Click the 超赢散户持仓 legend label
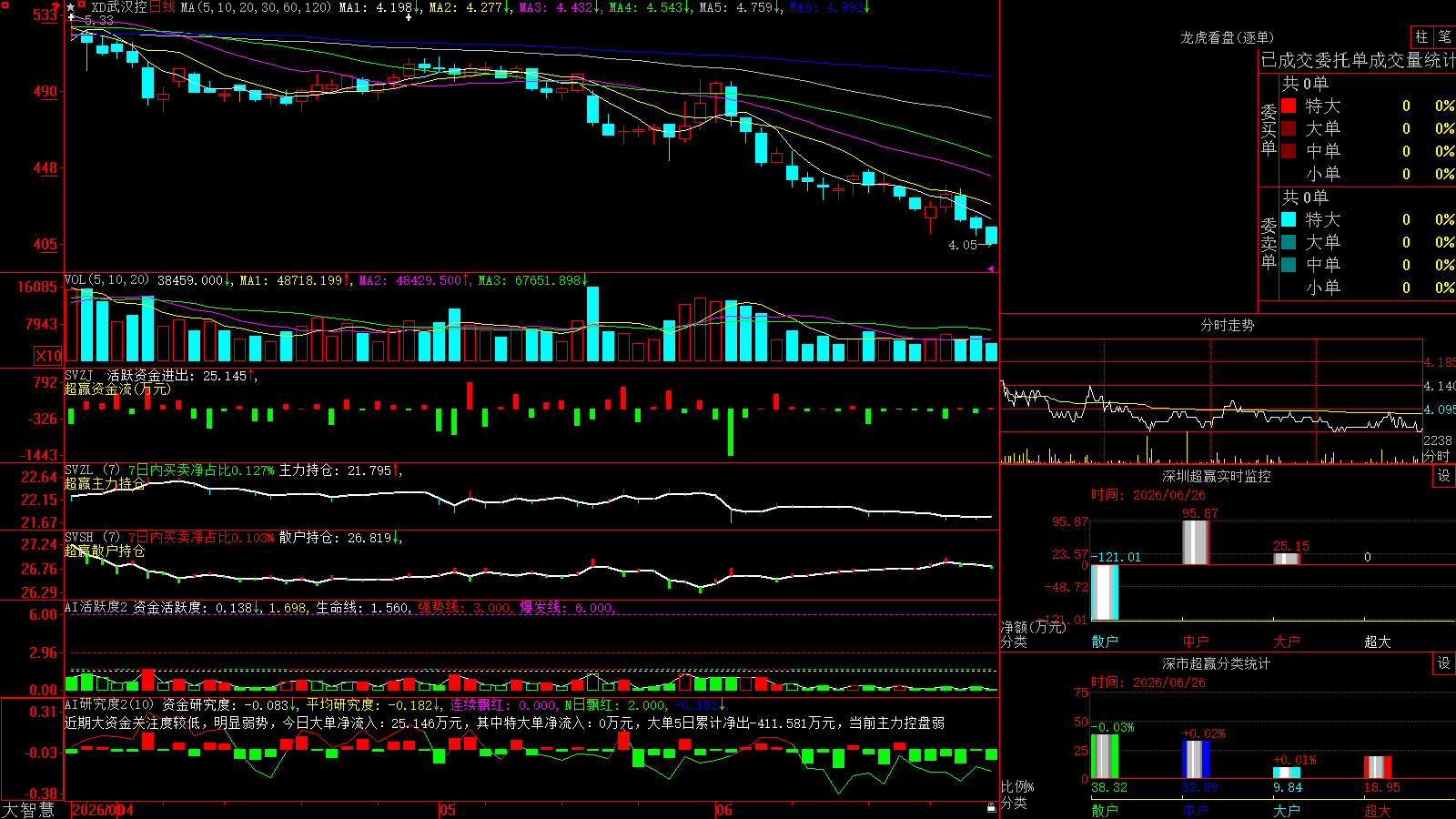Image resolution: width=1456 pixels, height=819 pixels. (105, 551)
